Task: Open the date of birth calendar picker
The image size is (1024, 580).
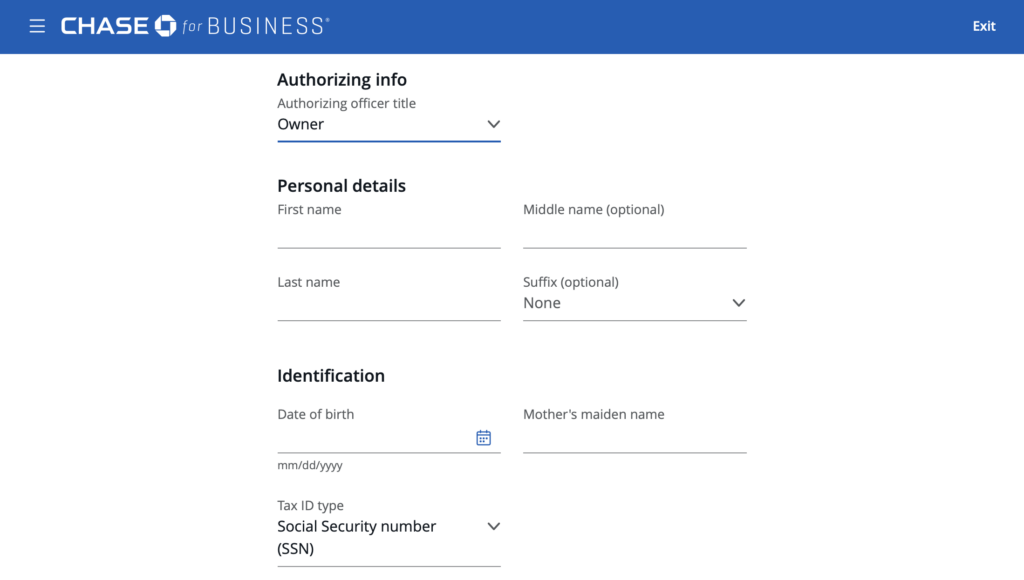Action: click(x=483, y=438)
